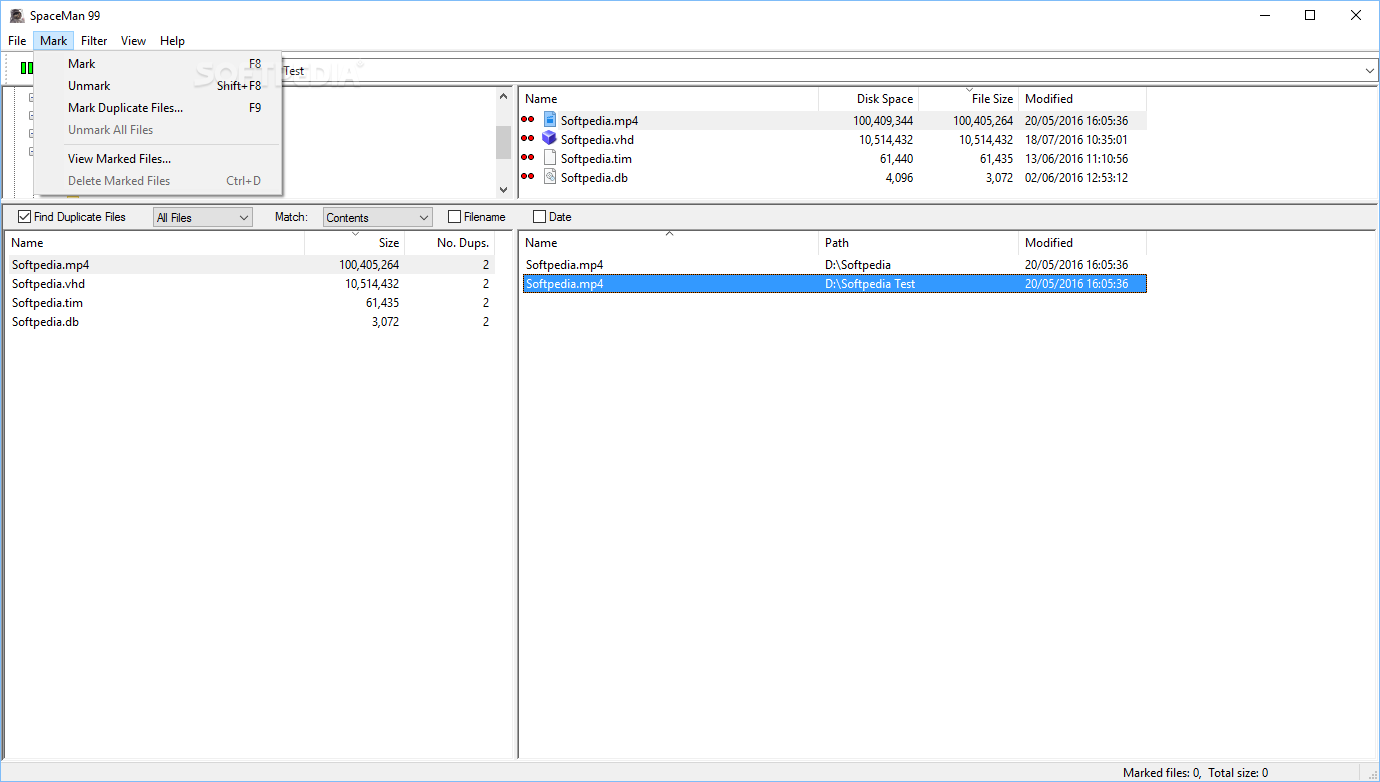Image resolution: width=1380 pixels, height=782 pixels.
Task: Choose Unmark from the Mark menu
Action: pos(158,86)
